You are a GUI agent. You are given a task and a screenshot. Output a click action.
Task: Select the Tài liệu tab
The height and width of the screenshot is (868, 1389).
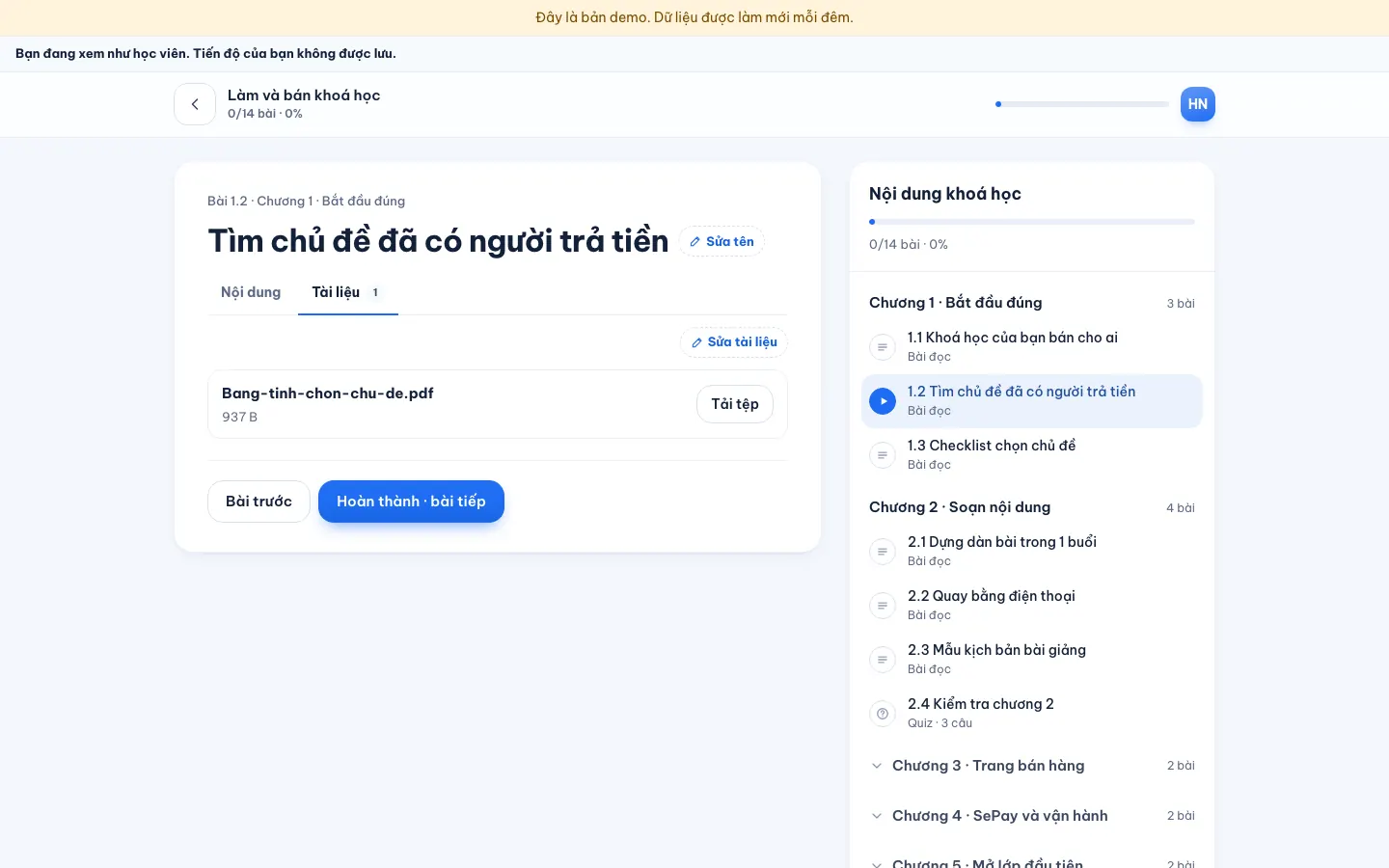[348, 292]
